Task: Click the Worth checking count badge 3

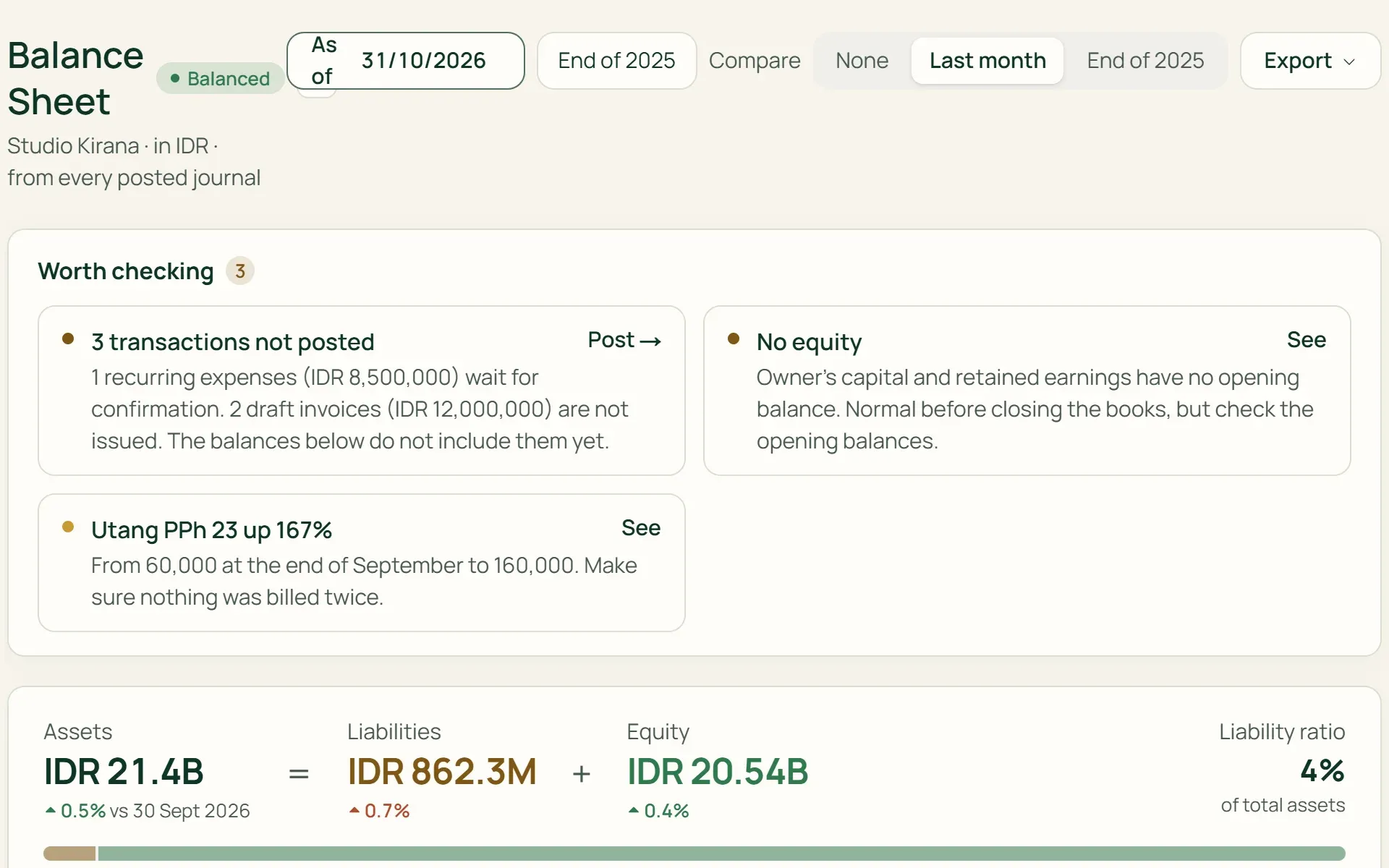Action: pos(240,271)
